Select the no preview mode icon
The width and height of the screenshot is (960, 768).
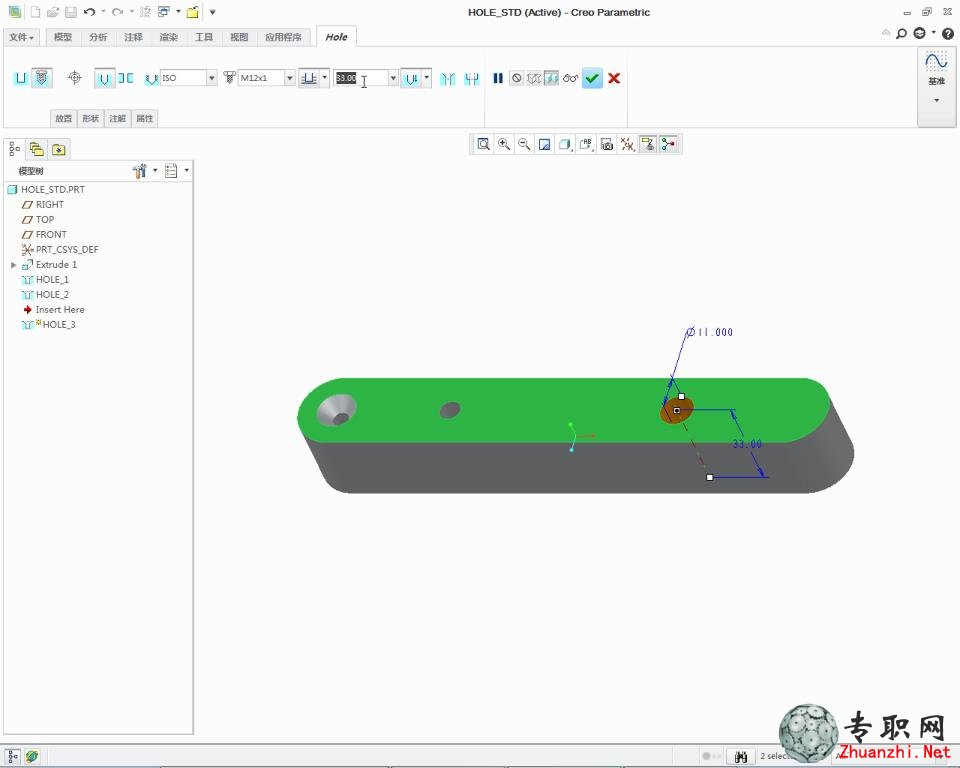coord(517,78)
